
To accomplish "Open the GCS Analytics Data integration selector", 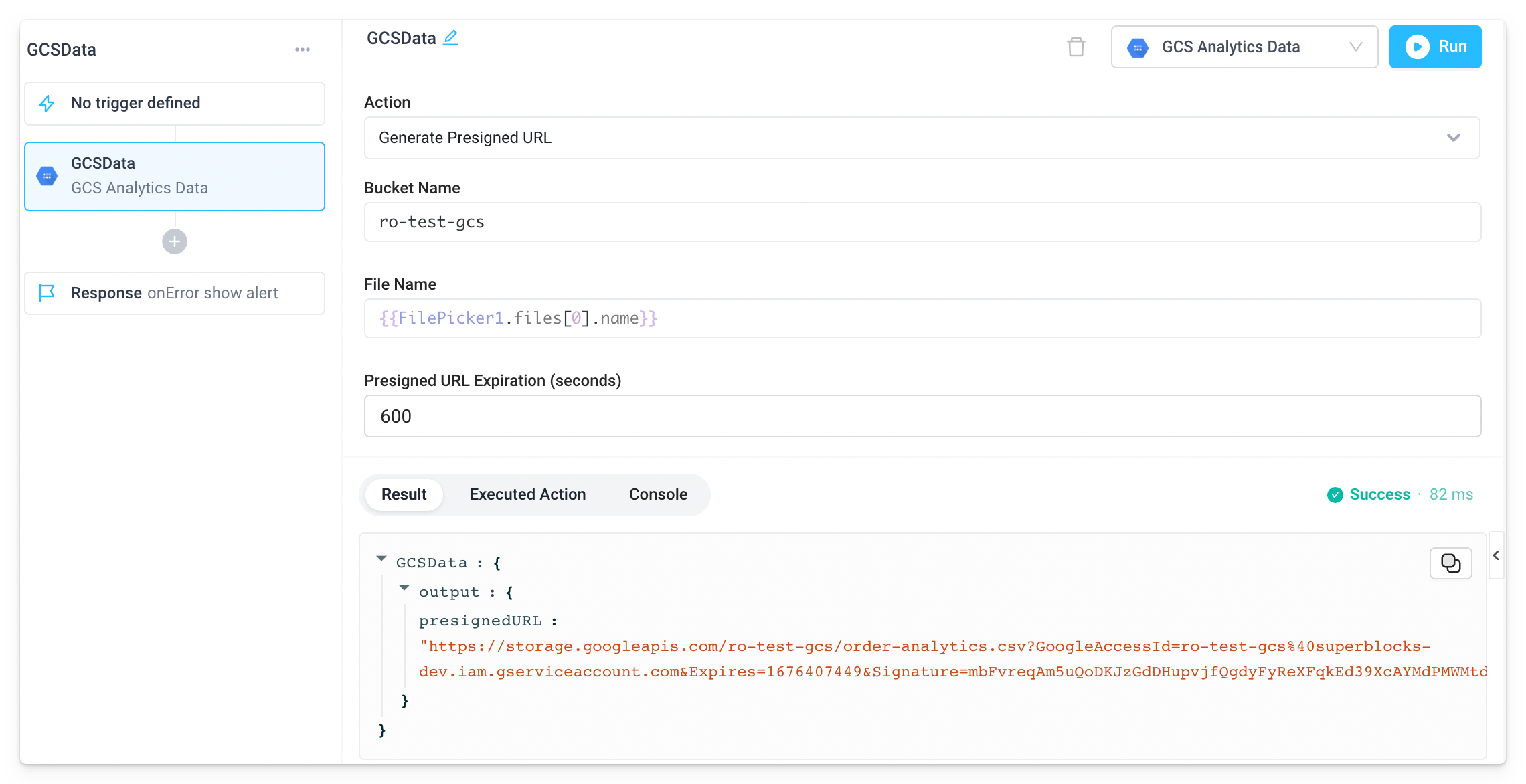I will click(1244, 47).
